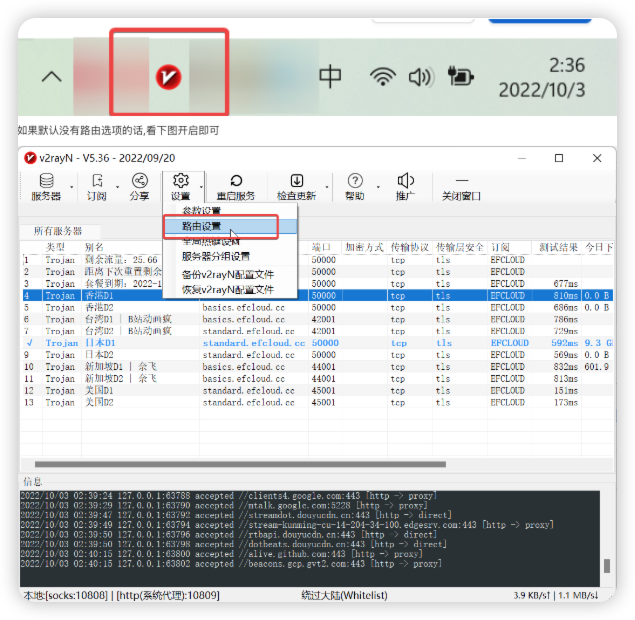Select server row 美国D2
The image size is (635, 620).
318,402
